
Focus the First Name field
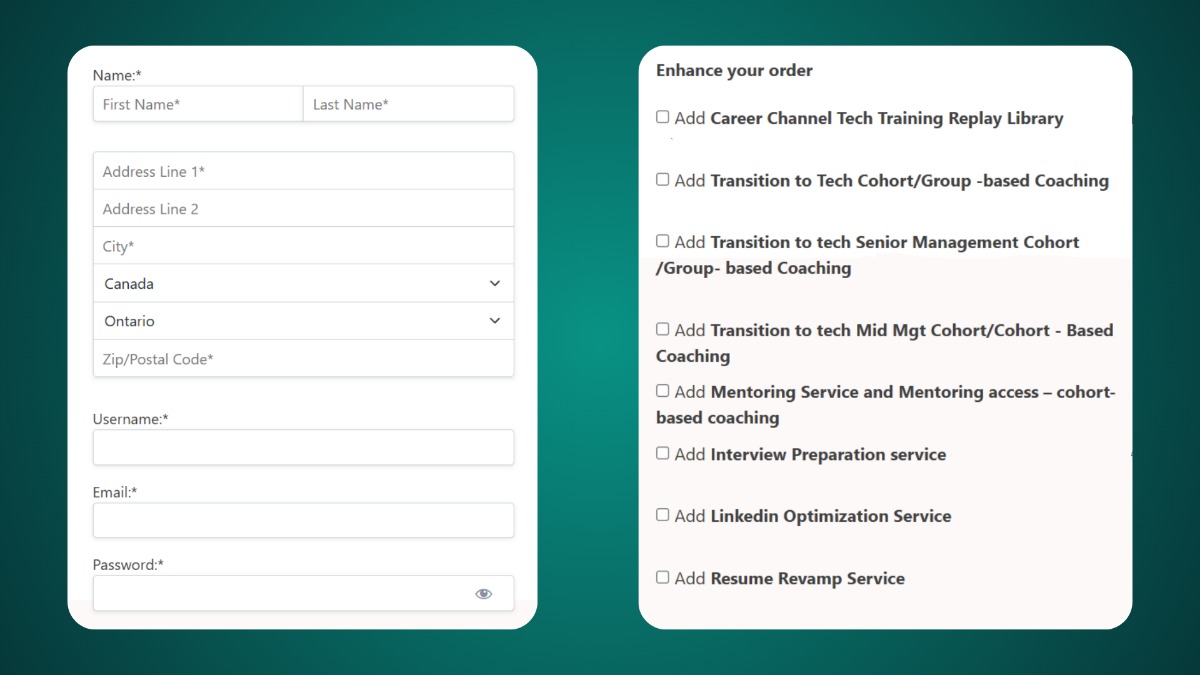198,104
